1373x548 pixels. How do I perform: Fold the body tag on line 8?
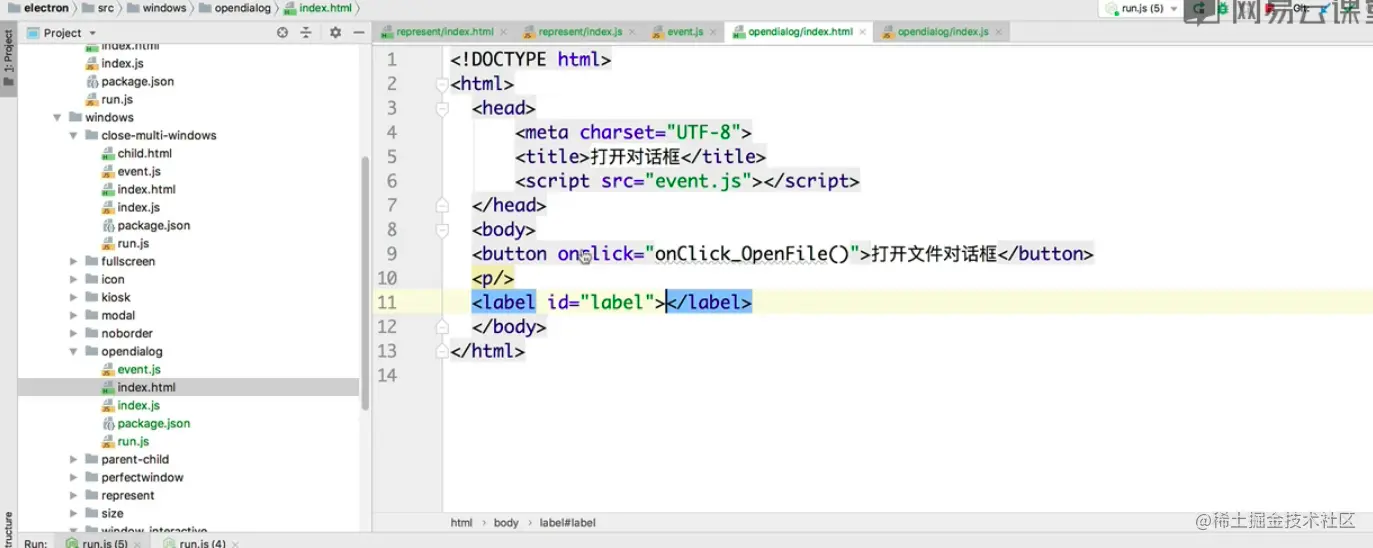(x=441, y=230)
